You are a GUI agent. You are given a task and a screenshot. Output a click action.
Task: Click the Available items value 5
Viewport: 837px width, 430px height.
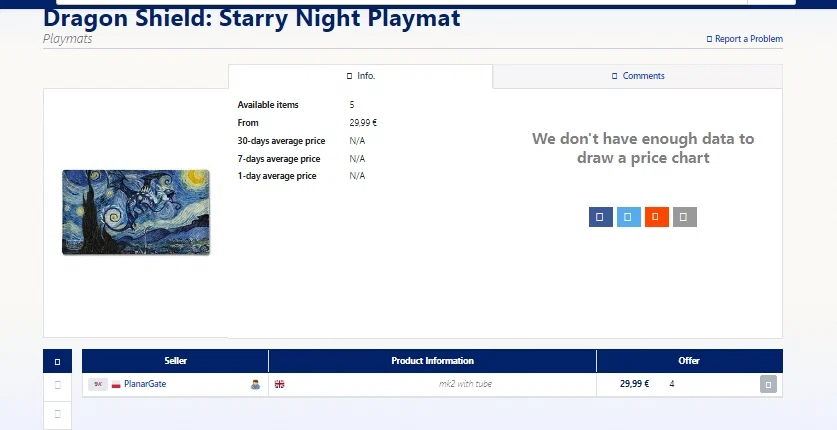(x=352, y=105)
